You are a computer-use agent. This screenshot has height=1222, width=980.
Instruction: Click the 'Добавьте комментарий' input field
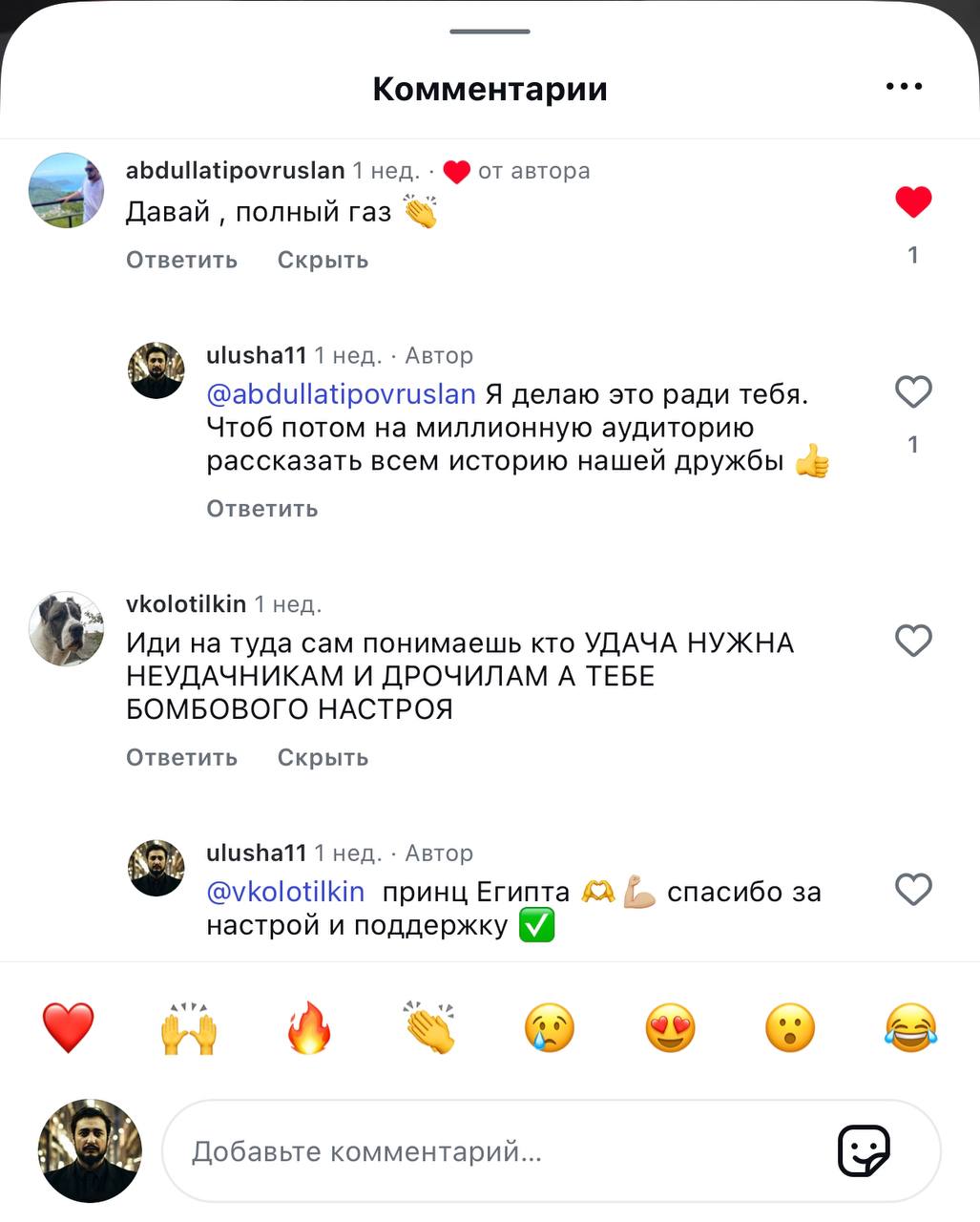pos(552,1151)
